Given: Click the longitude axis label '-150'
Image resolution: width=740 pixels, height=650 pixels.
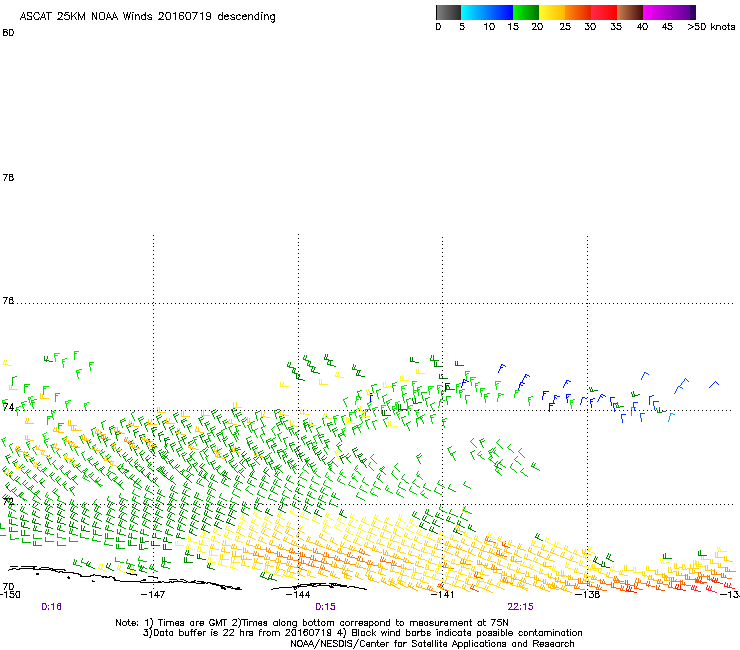Looking at the screenshot, I should point(10,595).
